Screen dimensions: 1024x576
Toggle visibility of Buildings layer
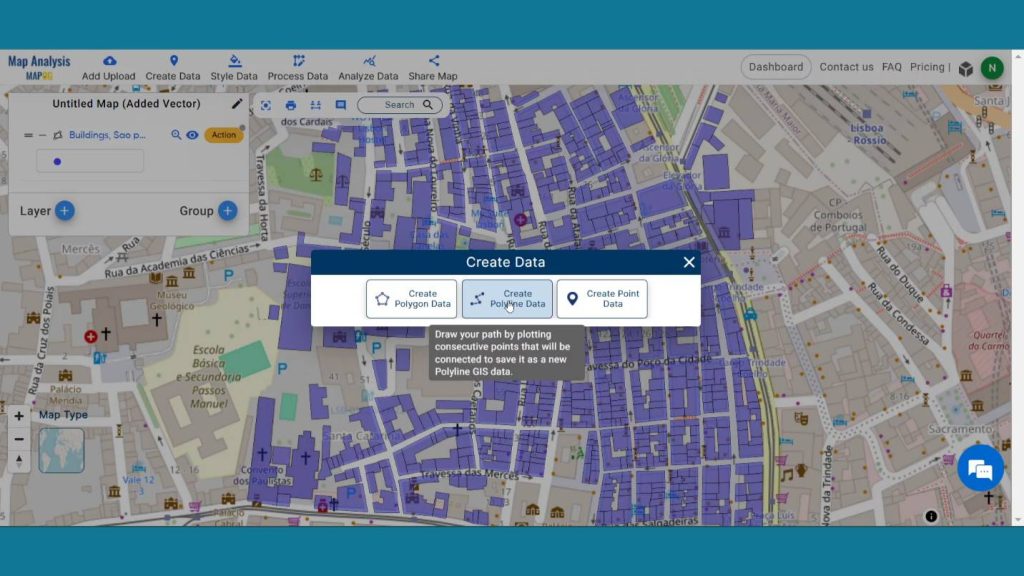click(x=192, y=135)
